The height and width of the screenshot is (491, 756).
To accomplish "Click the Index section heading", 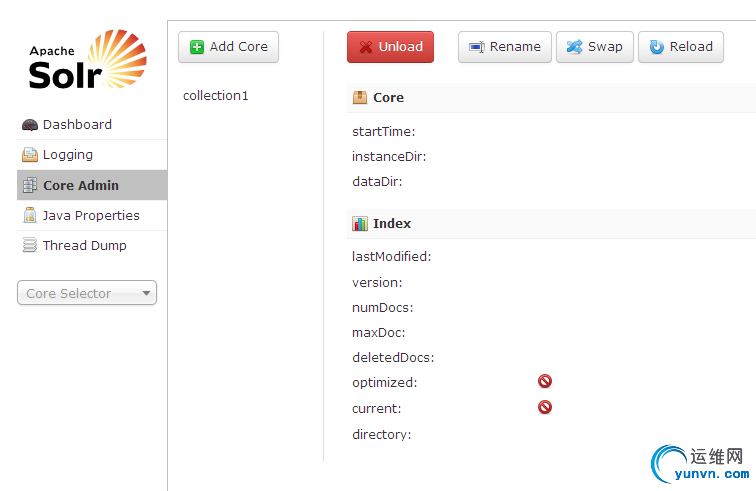I will point(392,224).
